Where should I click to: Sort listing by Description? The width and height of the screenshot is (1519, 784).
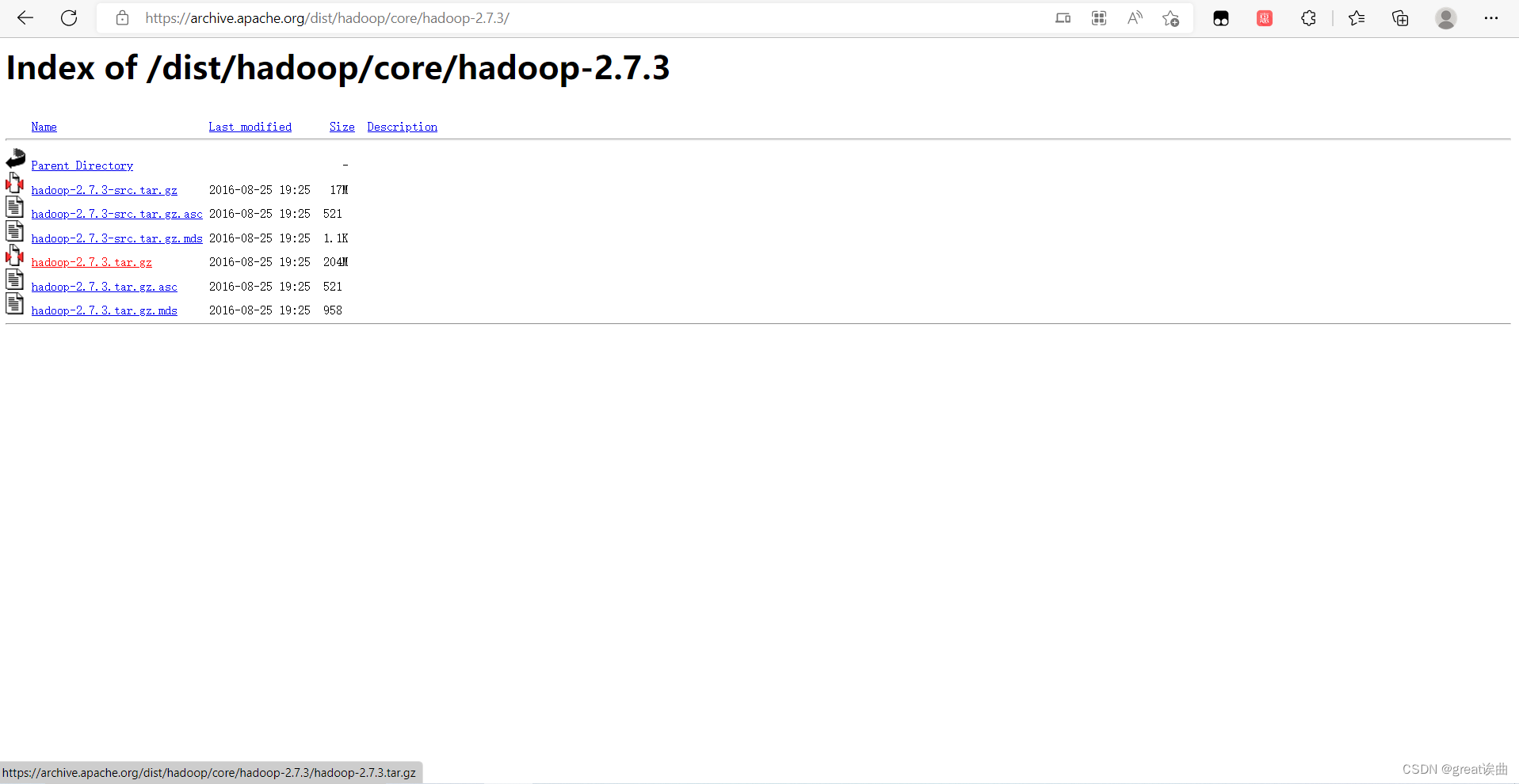pyautogui.click(x=403, y=127)
